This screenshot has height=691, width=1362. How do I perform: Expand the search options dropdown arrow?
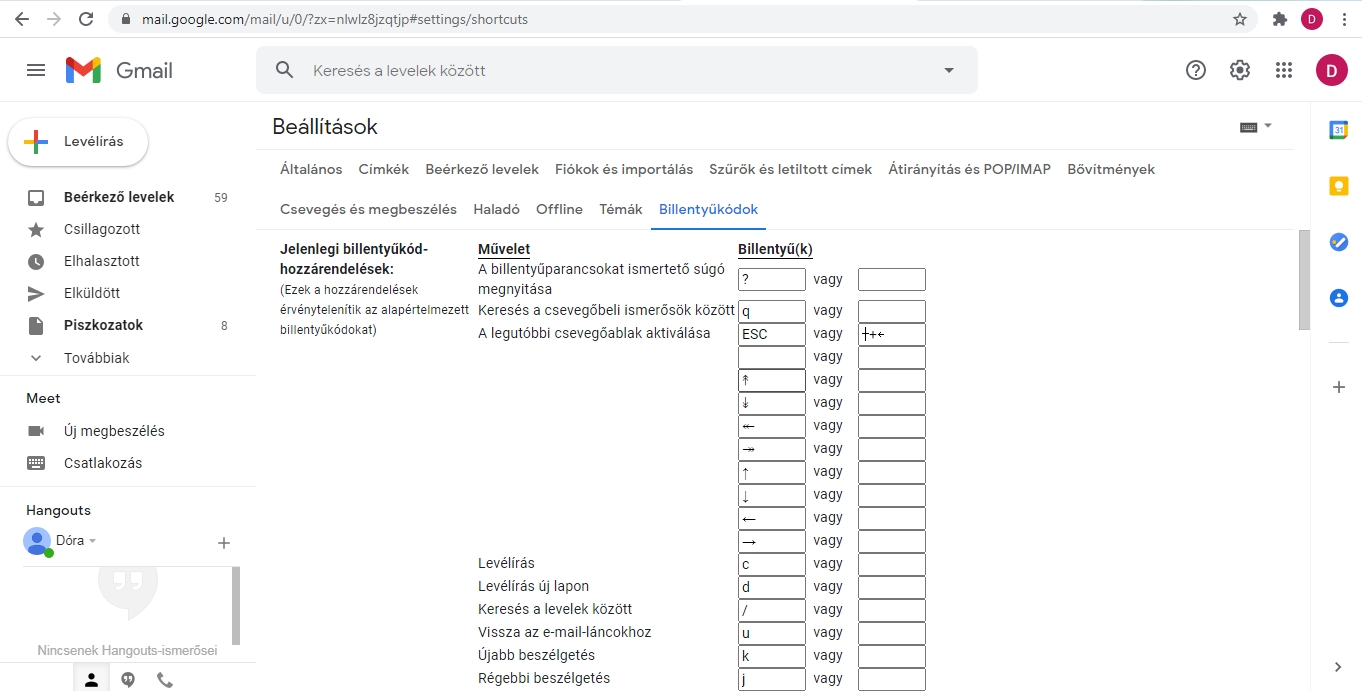tap(949, 70)
